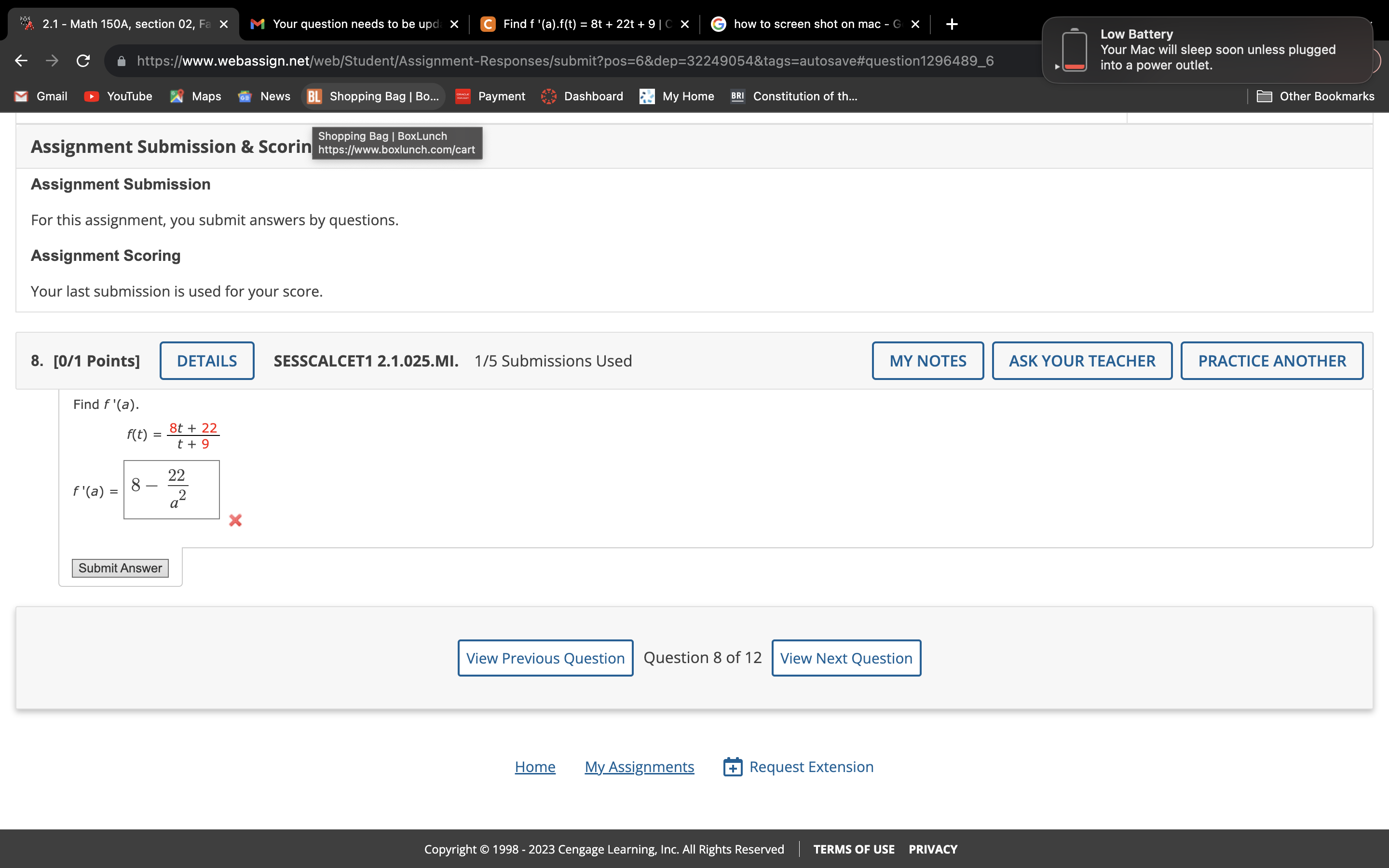Image resolution: width=1389 pixels, height=868 pixels.
Task: Open the PRIVACY link
Action: pyautogui.click(x=933, y=849)
